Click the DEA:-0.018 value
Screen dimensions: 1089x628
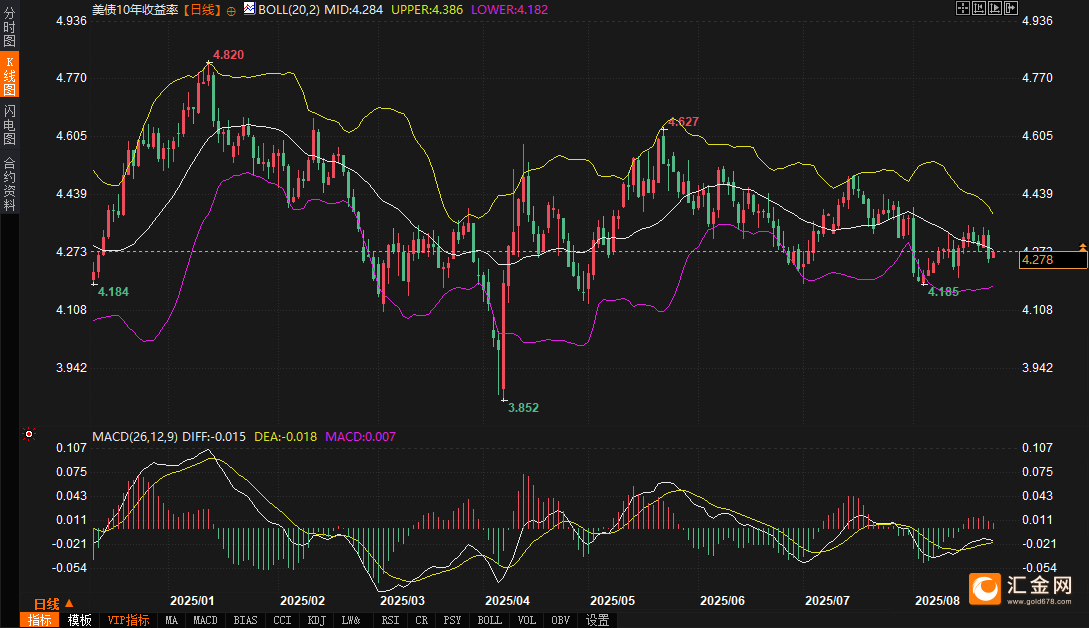pos(285,437)
